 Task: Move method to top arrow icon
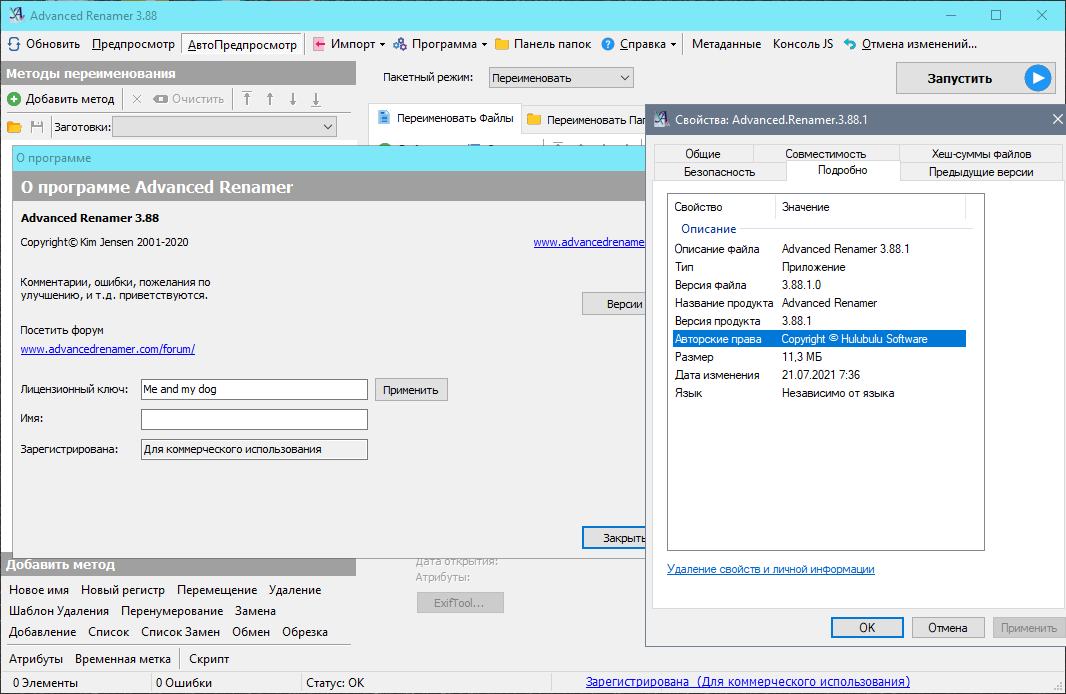point(247,99)
